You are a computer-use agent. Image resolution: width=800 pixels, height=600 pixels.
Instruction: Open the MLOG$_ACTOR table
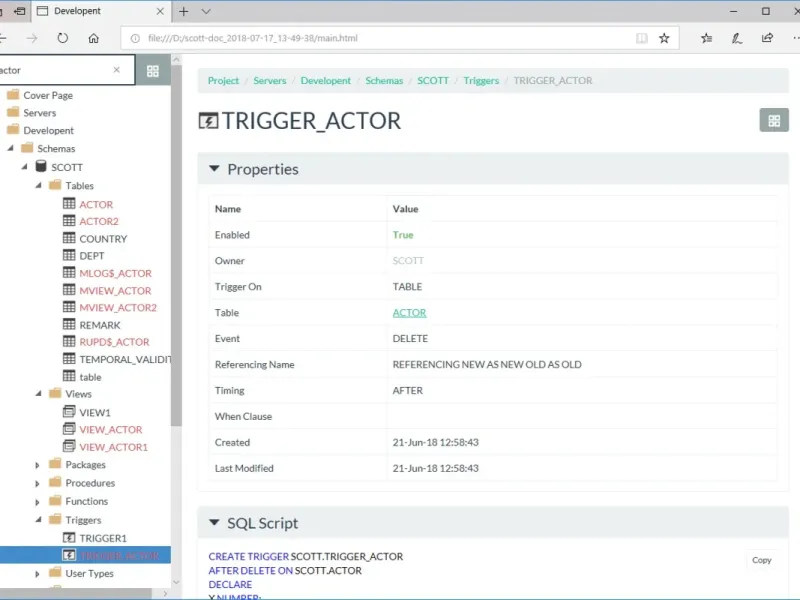point(115,273)
